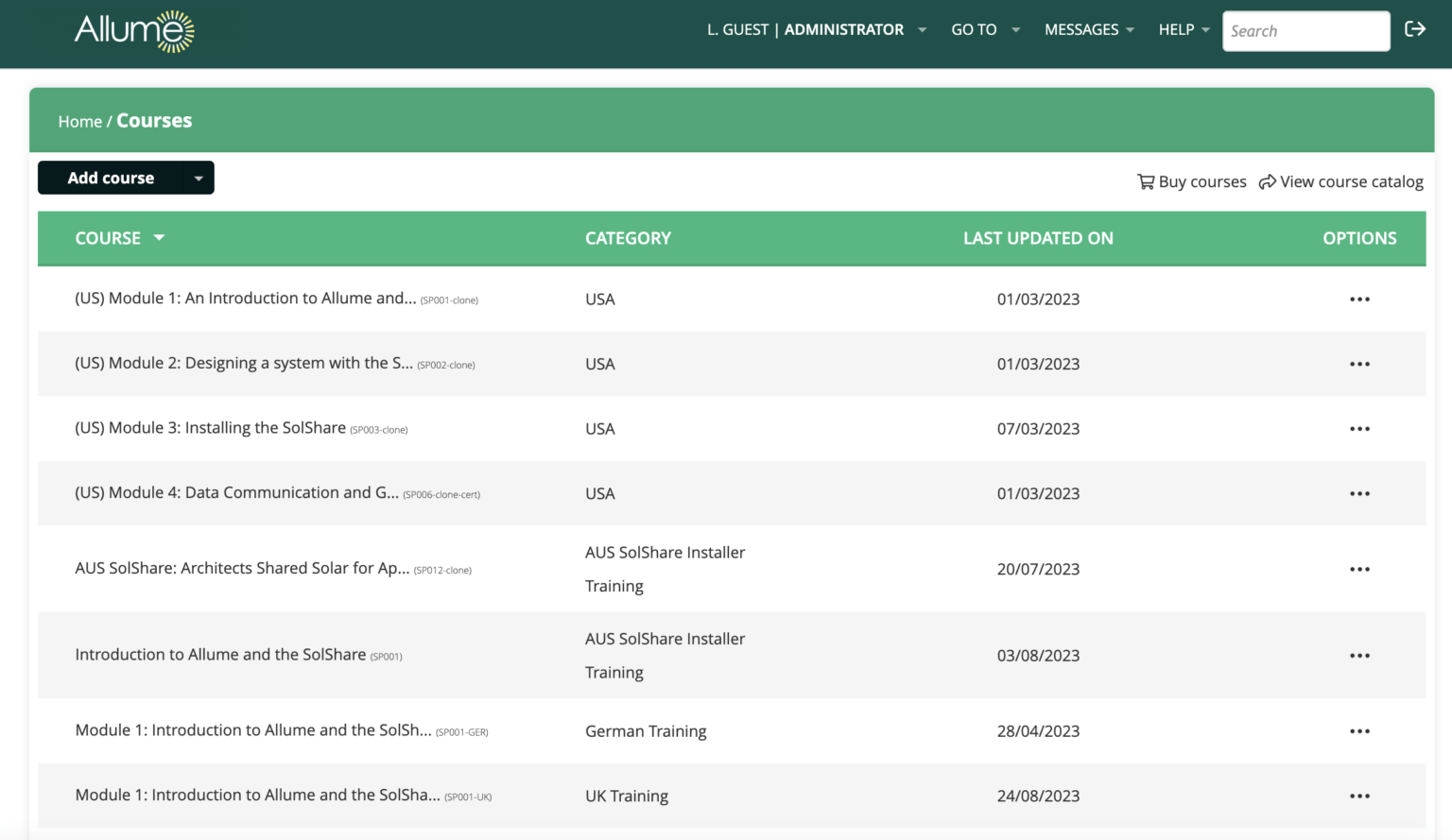
Task: Open options for AUS SolShare Architects row
Action: [x=1359, y=569]
